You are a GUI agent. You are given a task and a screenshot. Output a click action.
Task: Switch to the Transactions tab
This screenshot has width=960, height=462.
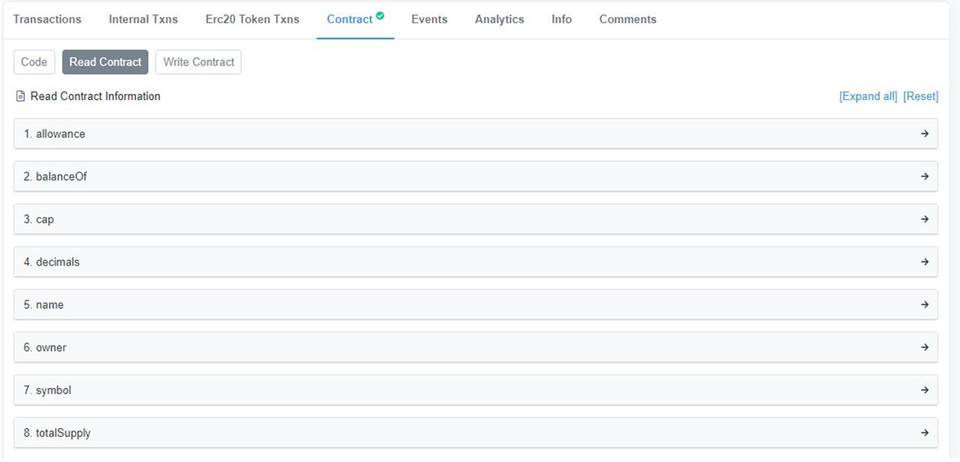[x=47, y=19]
